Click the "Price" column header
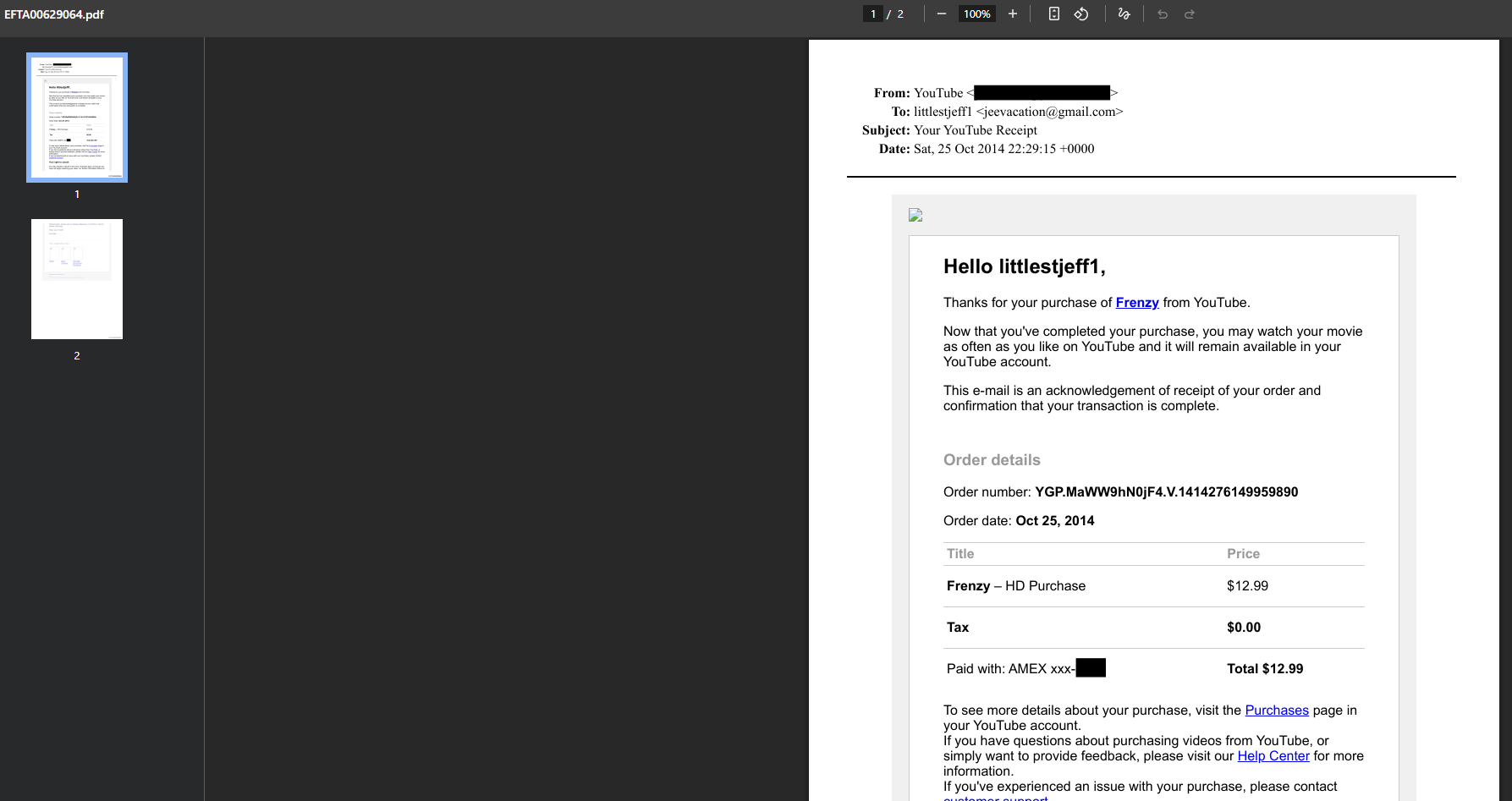Image resolution: width=1512 pixels, height=801 pixels. 1244,554
